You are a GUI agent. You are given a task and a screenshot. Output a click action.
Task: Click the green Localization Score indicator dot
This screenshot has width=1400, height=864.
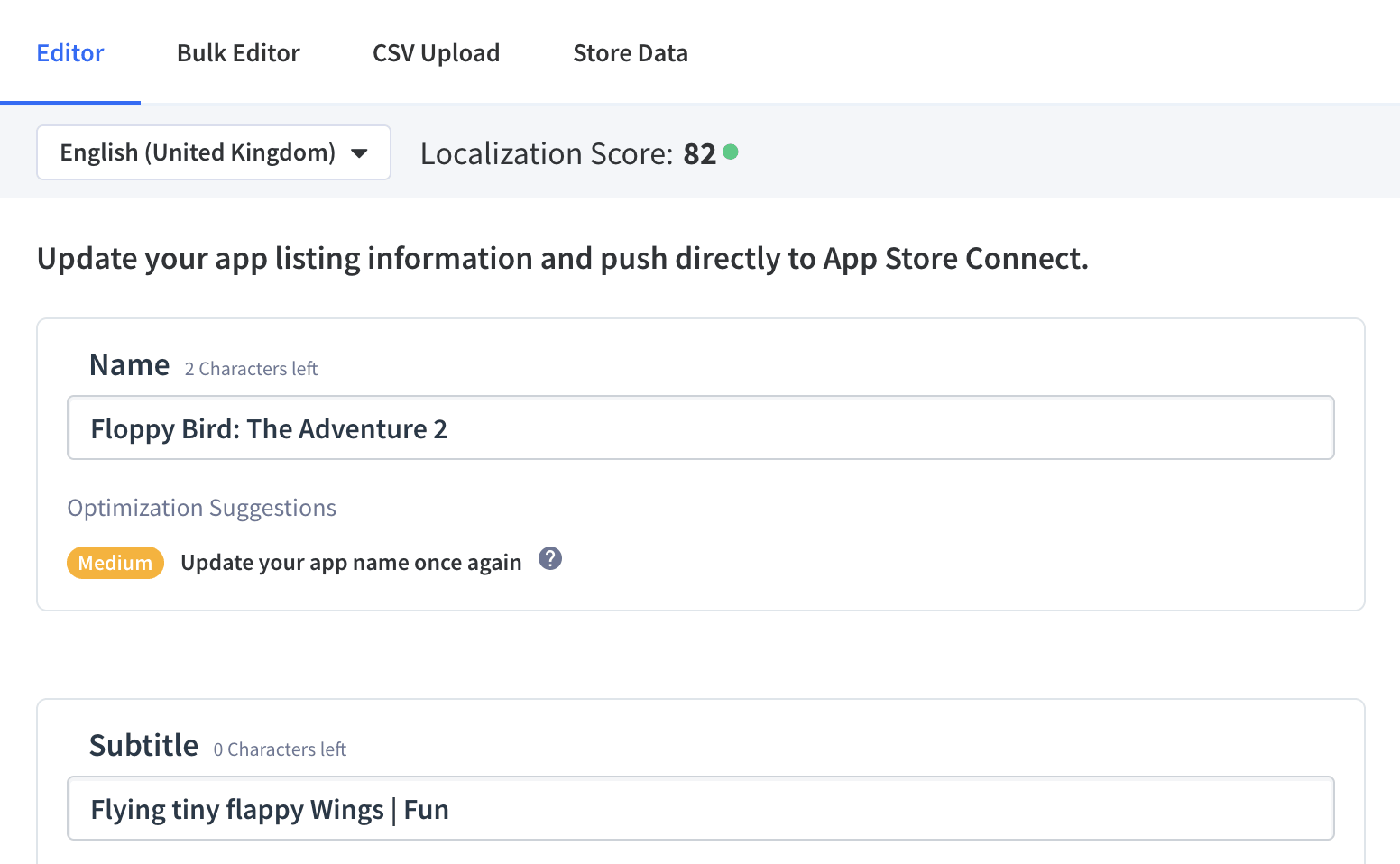coord(731,152)
